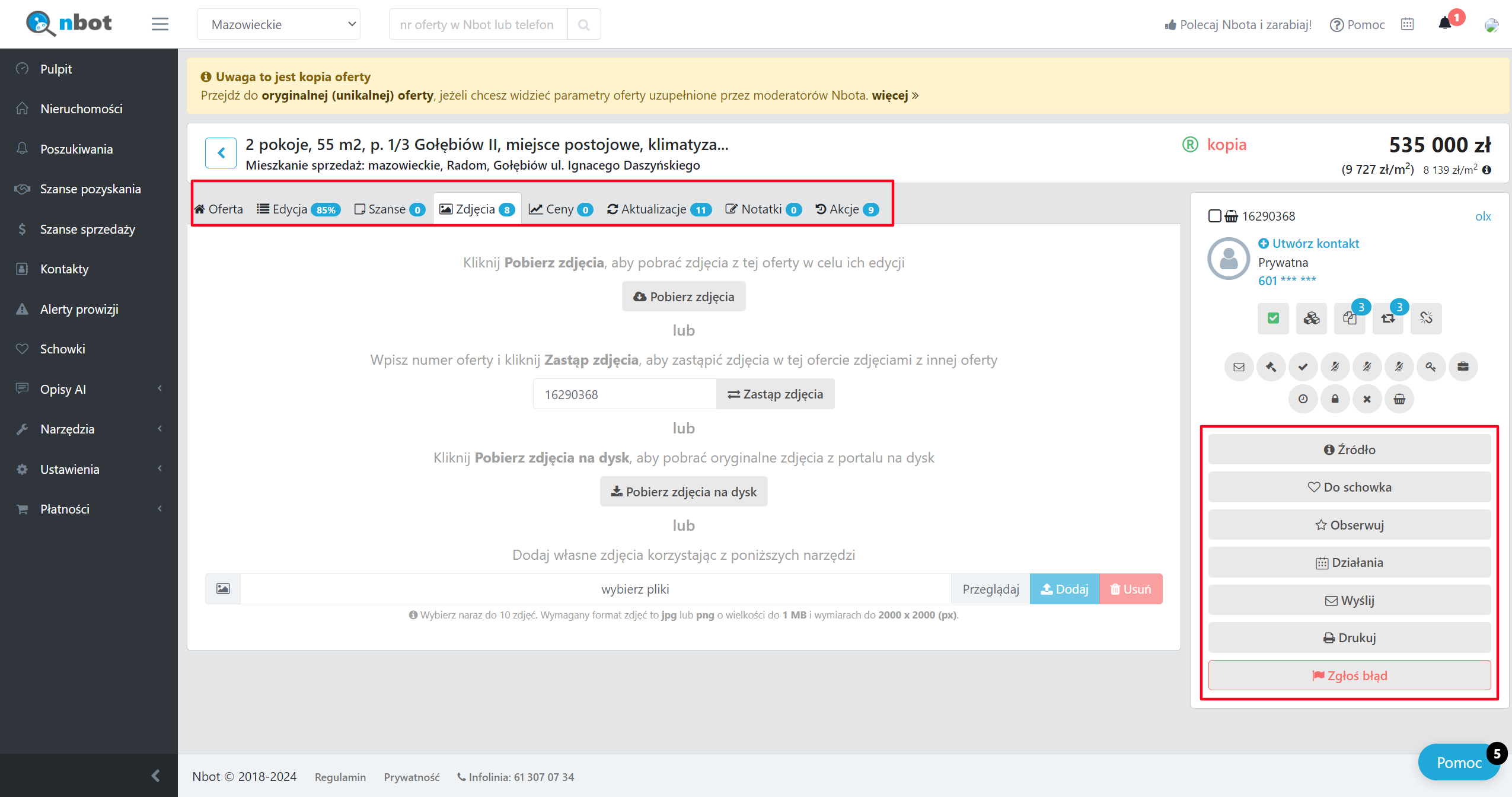Click the Zastąp zdjęcia button

coord(775,394)
